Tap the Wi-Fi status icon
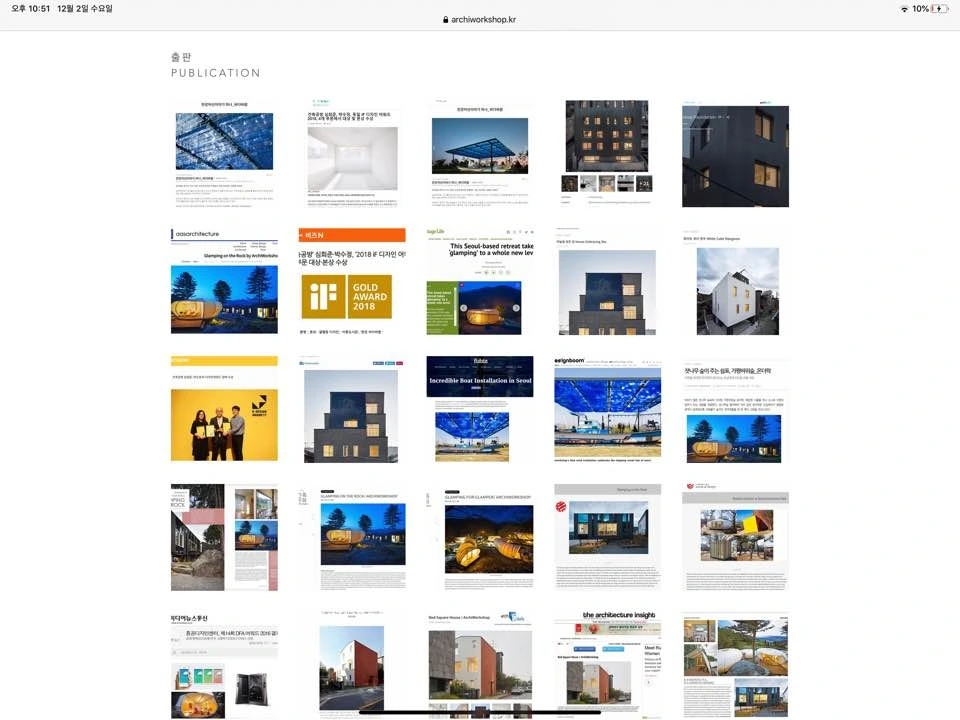The image size is (960, 720). pos(904,9)
